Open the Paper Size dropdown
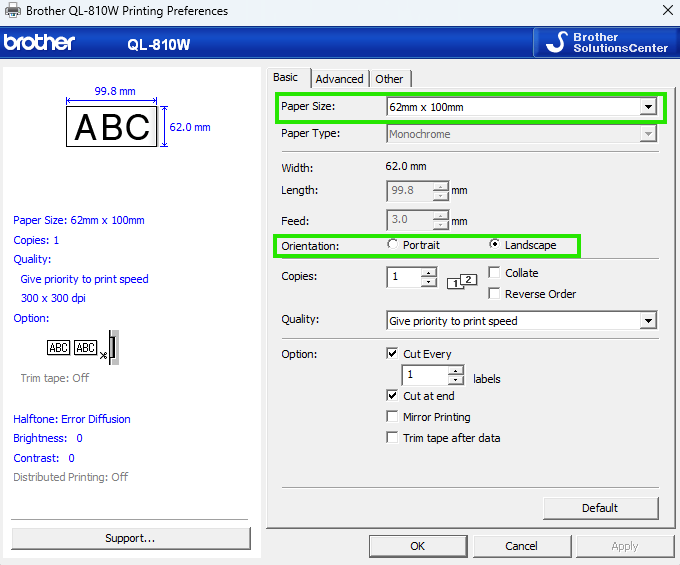The height and width of the screenshot is (565, 680). pos(522,107)
